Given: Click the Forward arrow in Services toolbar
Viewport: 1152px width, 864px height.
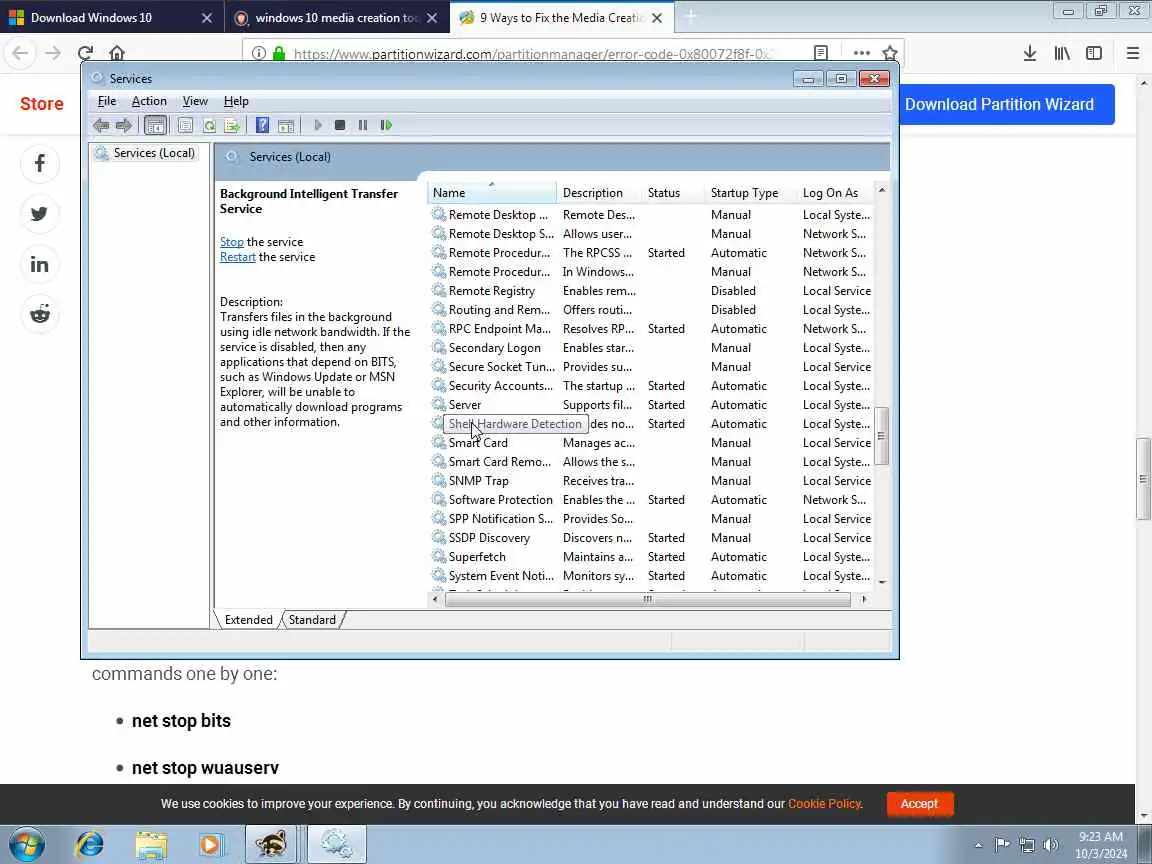Looking at the screenshot, I should (123, 126).
